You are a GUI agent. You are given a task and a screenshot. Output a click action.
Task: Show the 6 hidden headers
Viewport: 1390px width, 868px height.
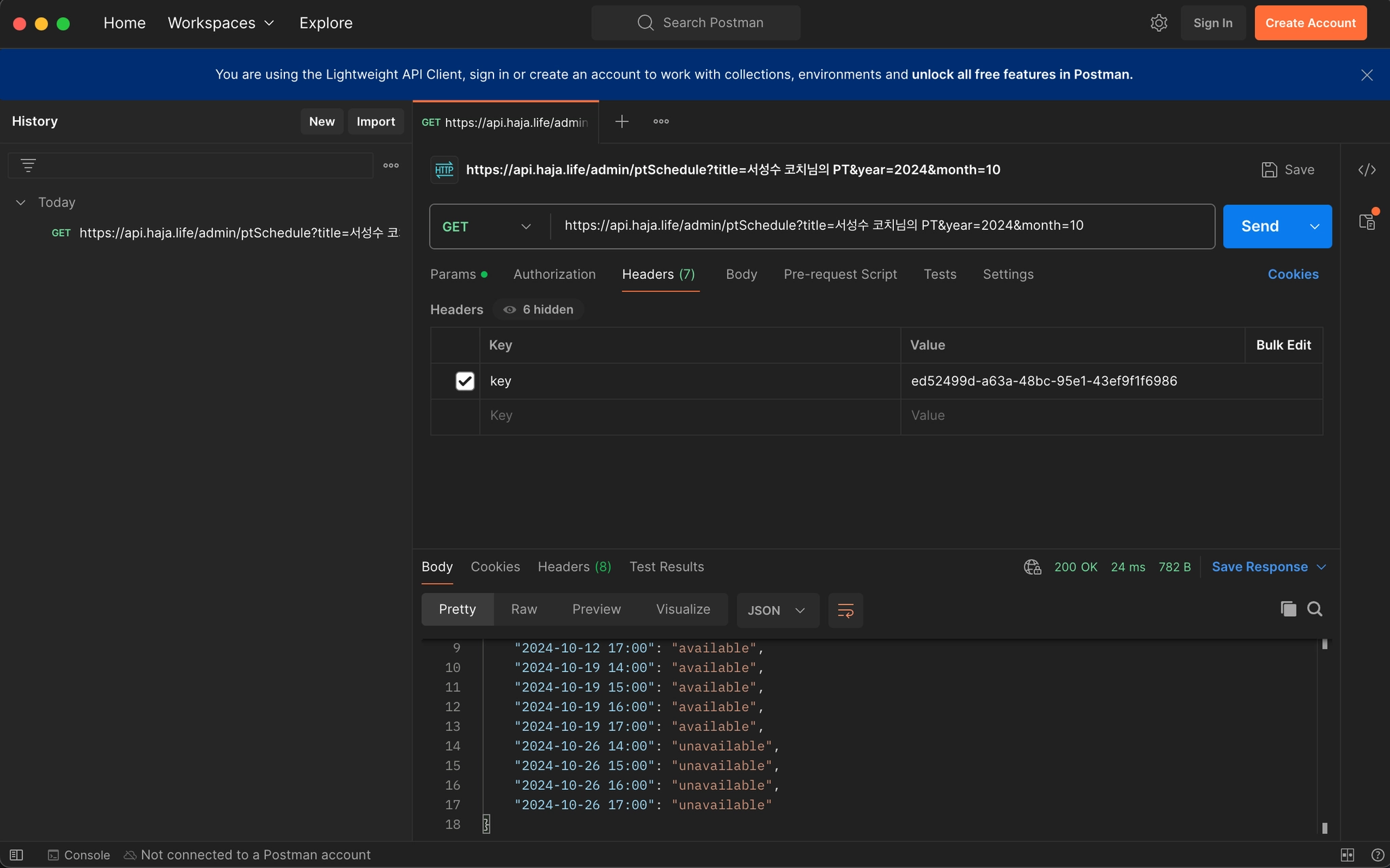pos(539,309)
